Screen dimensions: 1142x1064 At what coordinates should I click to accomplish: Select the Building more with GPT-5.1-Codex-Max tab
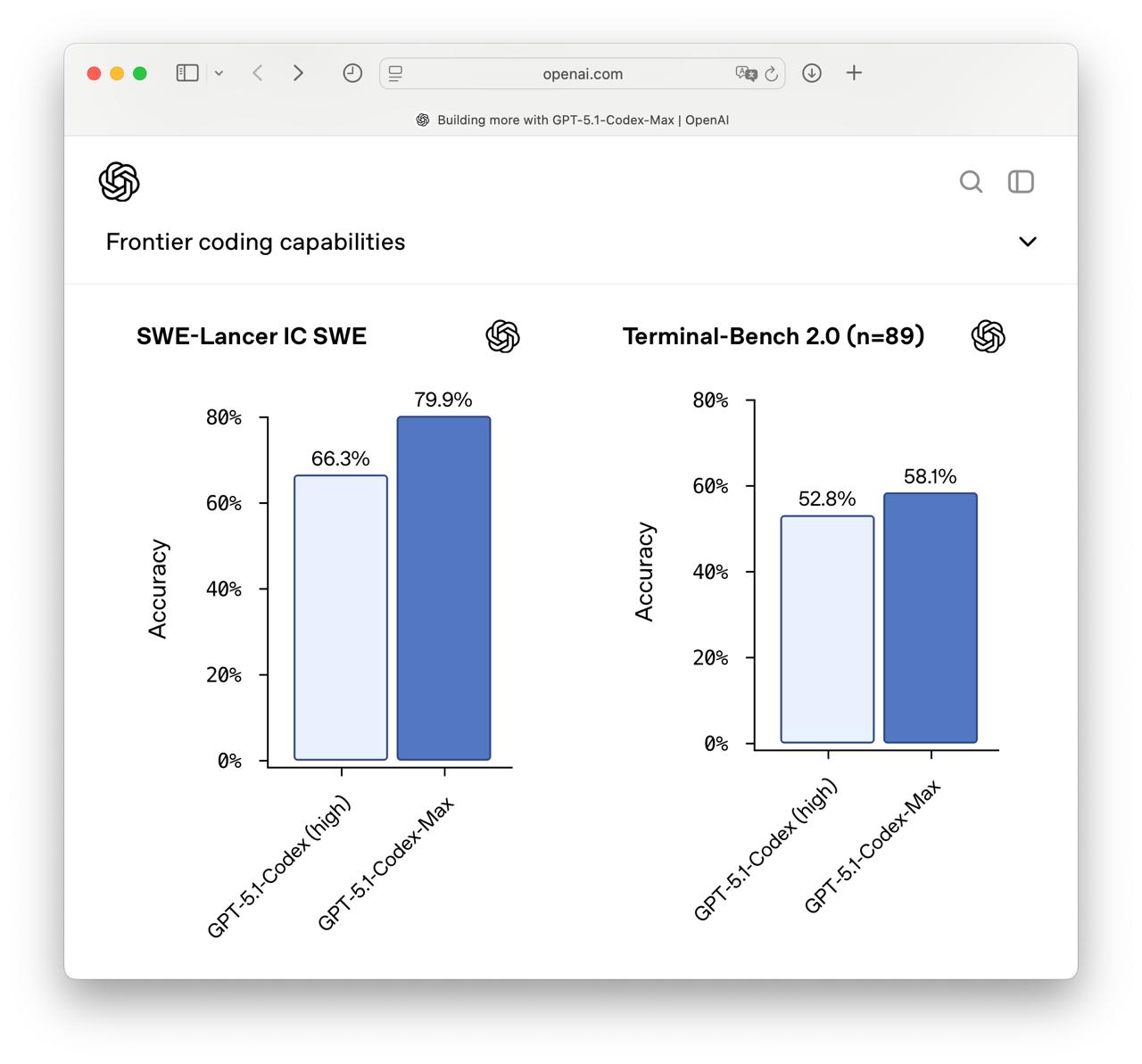(572, 120)
